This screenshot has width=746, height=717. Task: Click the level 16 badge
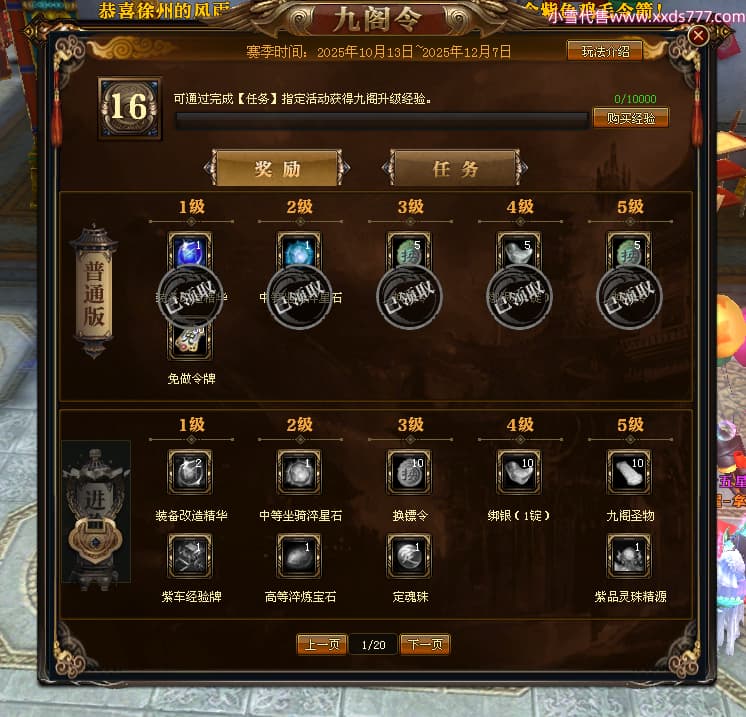pos(129,108)
